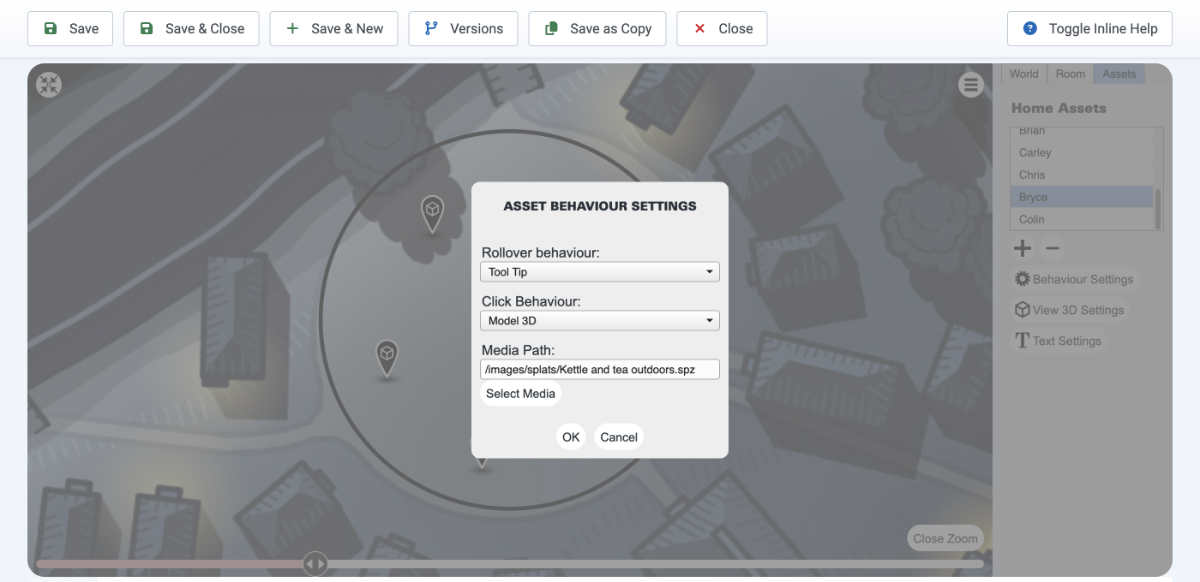Click the Save button
Viewport: 1200px width, 582px height.
[70, 29]
